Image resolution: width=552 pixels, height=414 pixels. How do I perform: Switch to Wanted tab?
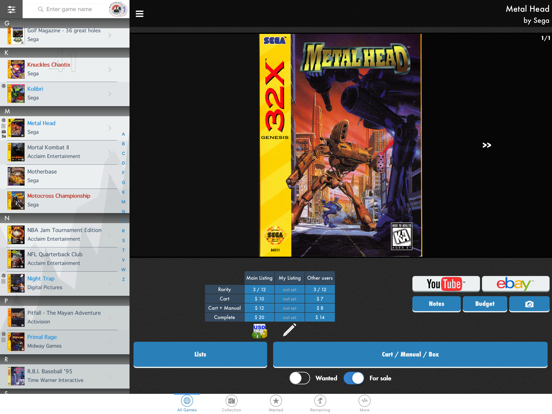(276, 403)
